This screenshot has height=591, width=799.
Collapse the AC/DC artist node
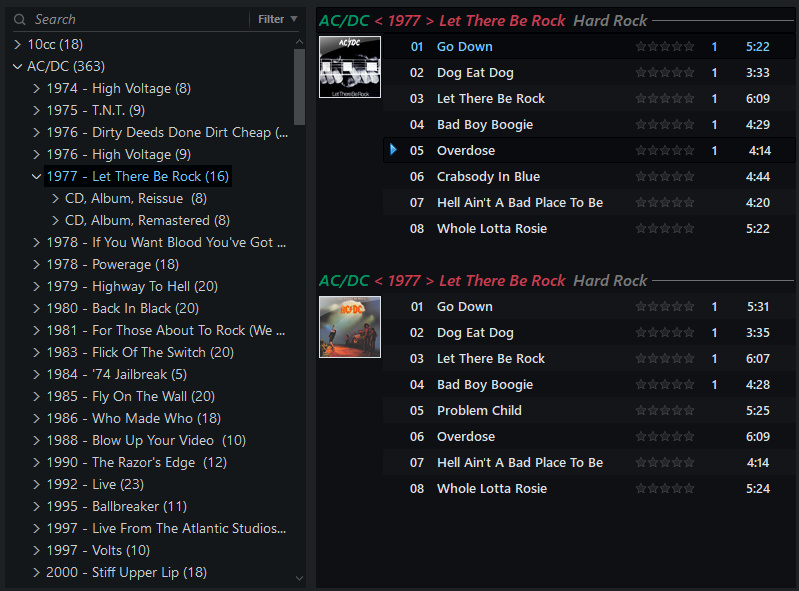(18, 67)
